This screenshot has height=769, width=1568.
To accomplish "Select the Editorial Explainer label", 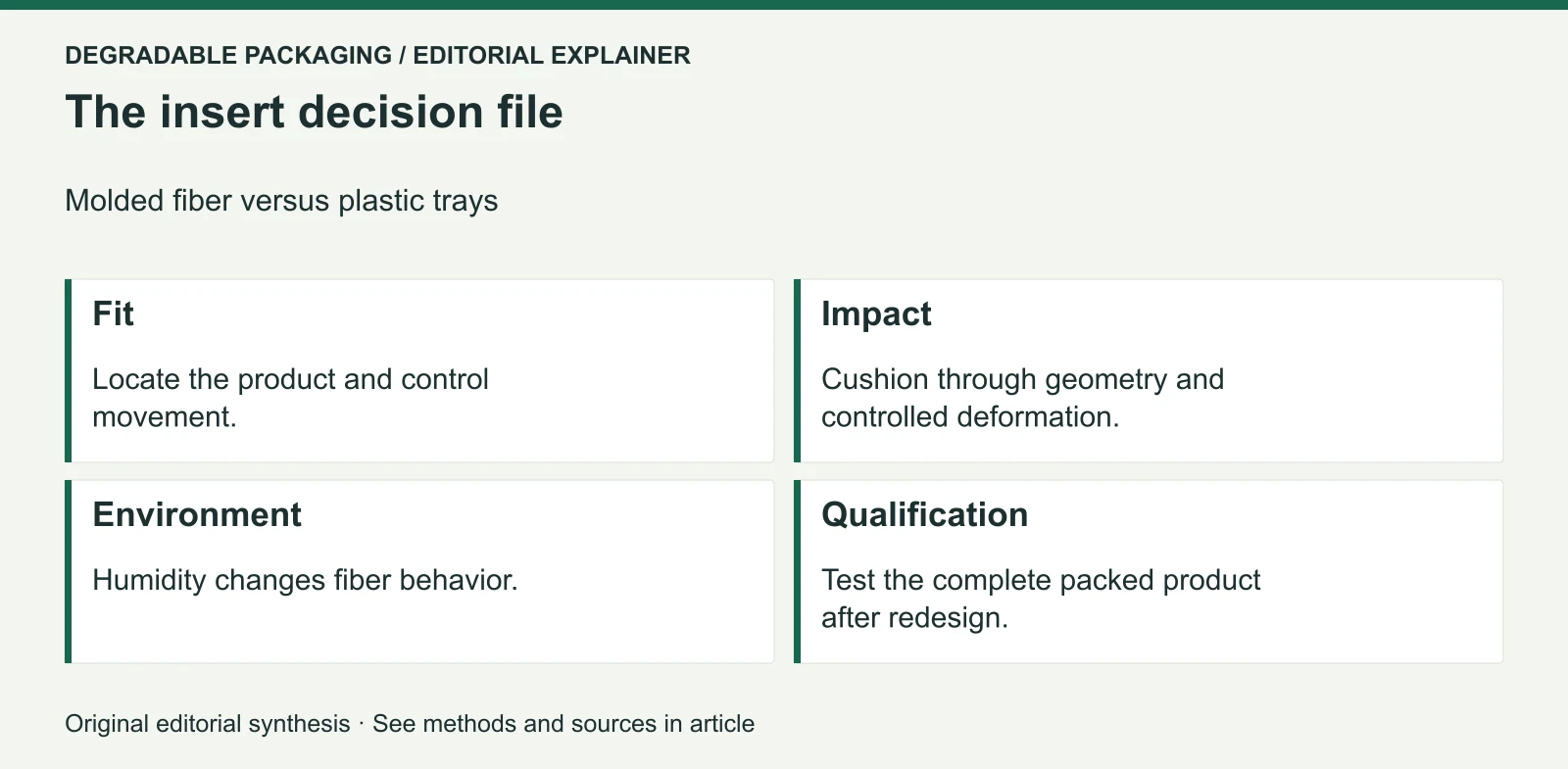I will 552,55.
